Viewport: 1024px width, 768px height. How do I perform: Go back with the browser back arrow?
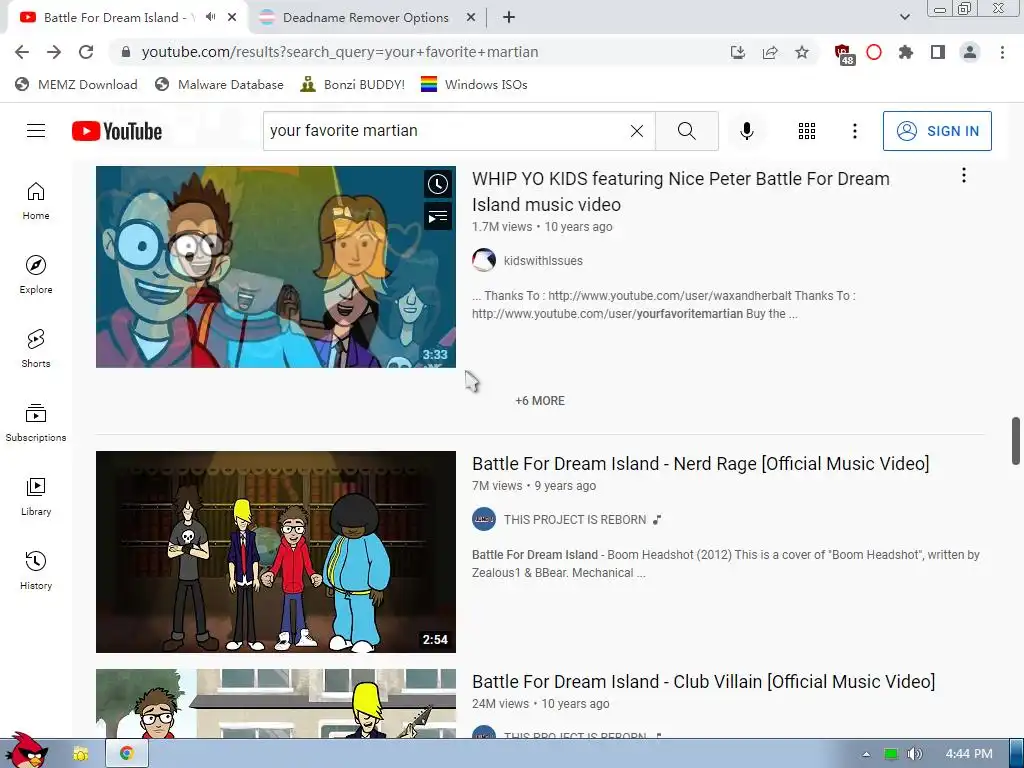(x=22, y=52)
